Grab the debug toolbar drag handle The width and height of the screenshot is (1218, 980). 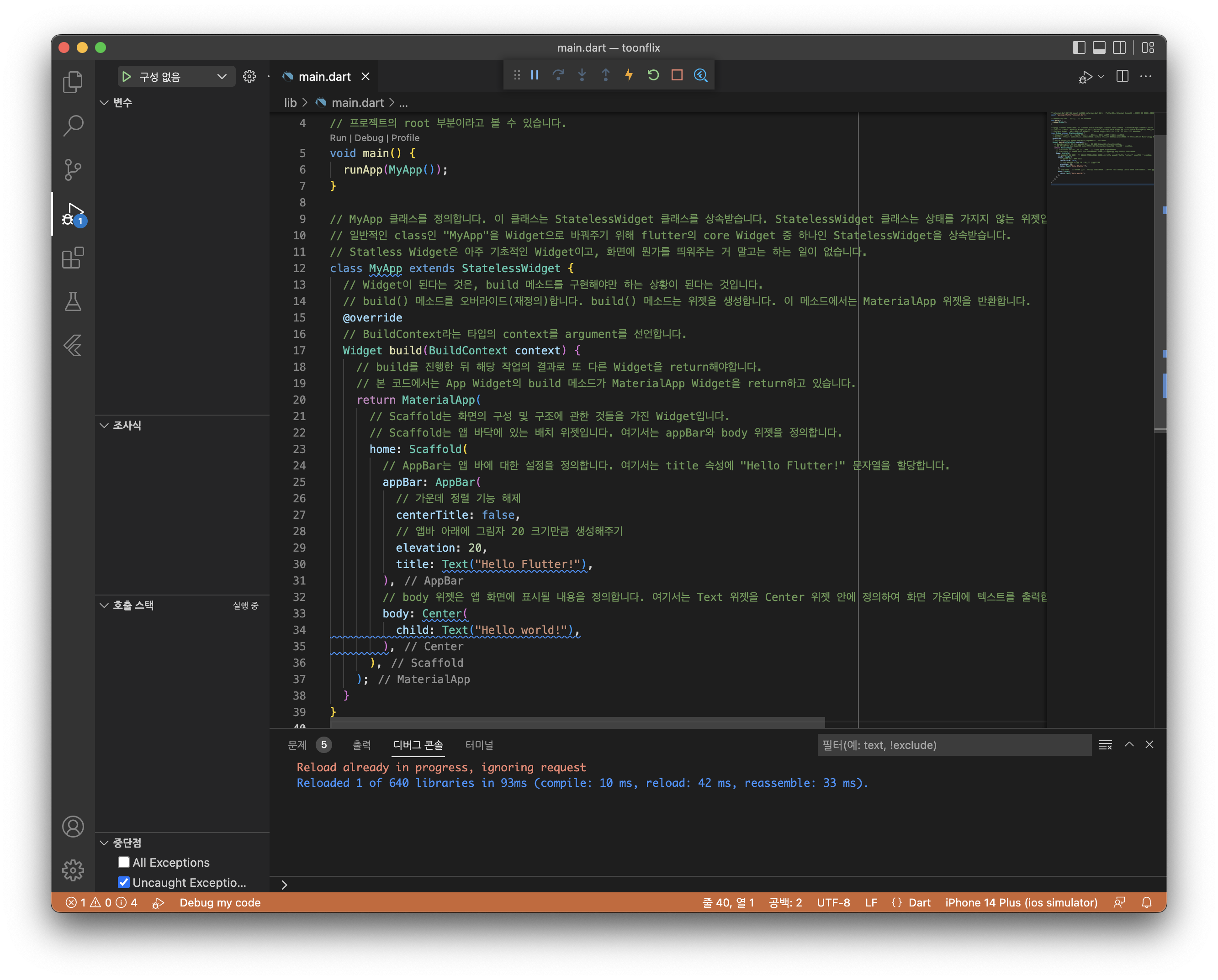[516, 75]
